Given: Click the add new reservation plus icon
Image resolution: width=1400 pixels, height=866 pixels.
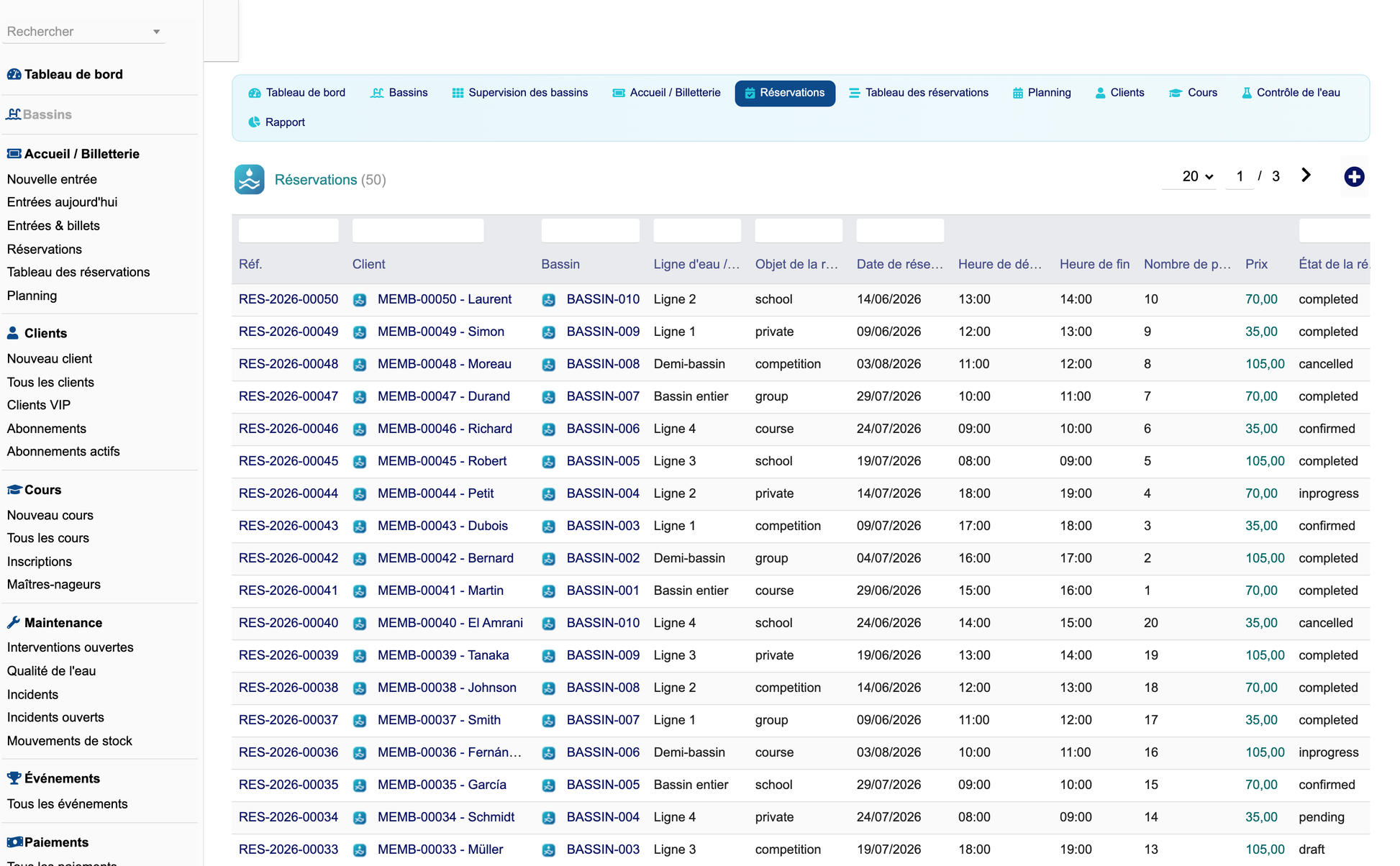Looking at the screenshot, I should (x=1354, y=176).
